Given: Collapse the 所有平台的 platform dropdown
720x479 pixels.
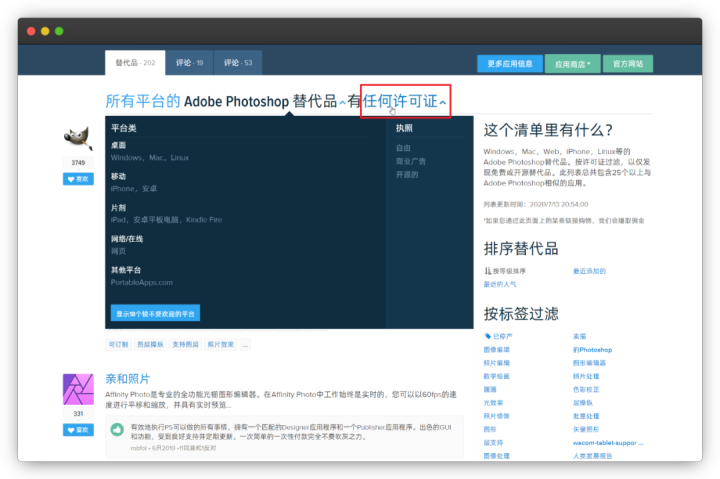Looking at the screenshot, I should pyautogui.click(x=143, y=101).
